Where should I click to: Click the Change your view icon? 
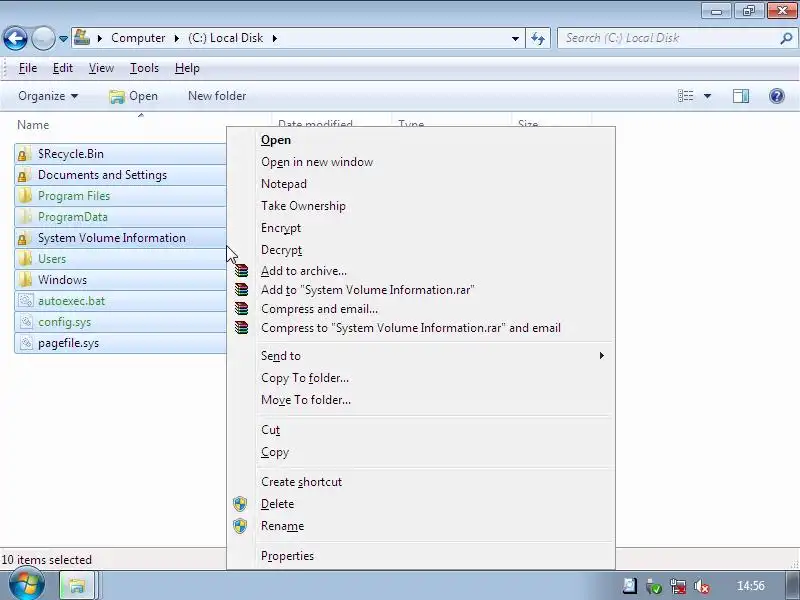pos(685,96)
